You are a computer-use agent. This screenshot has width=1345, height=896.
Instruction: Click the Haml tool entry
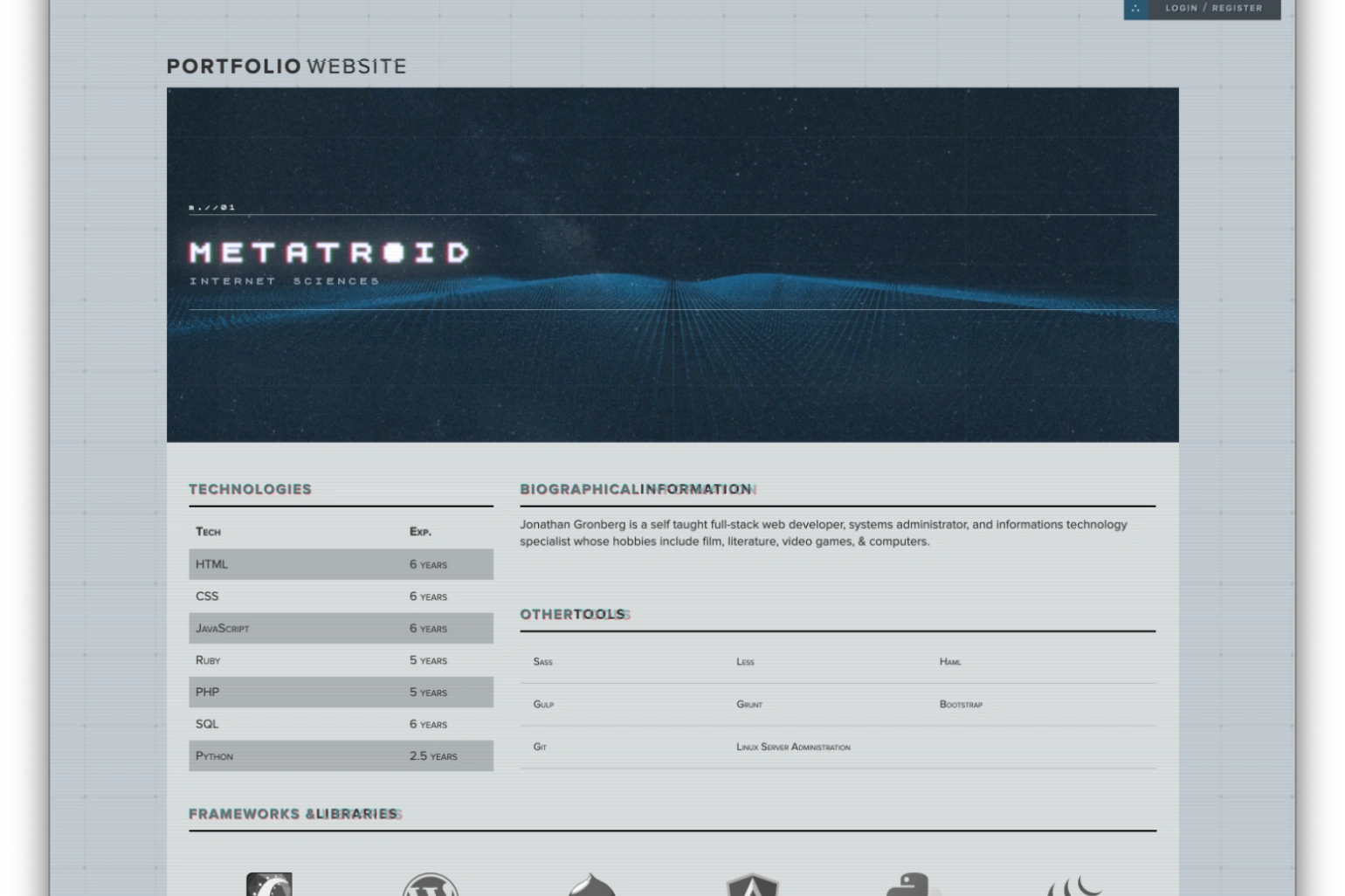click(950, 662)
